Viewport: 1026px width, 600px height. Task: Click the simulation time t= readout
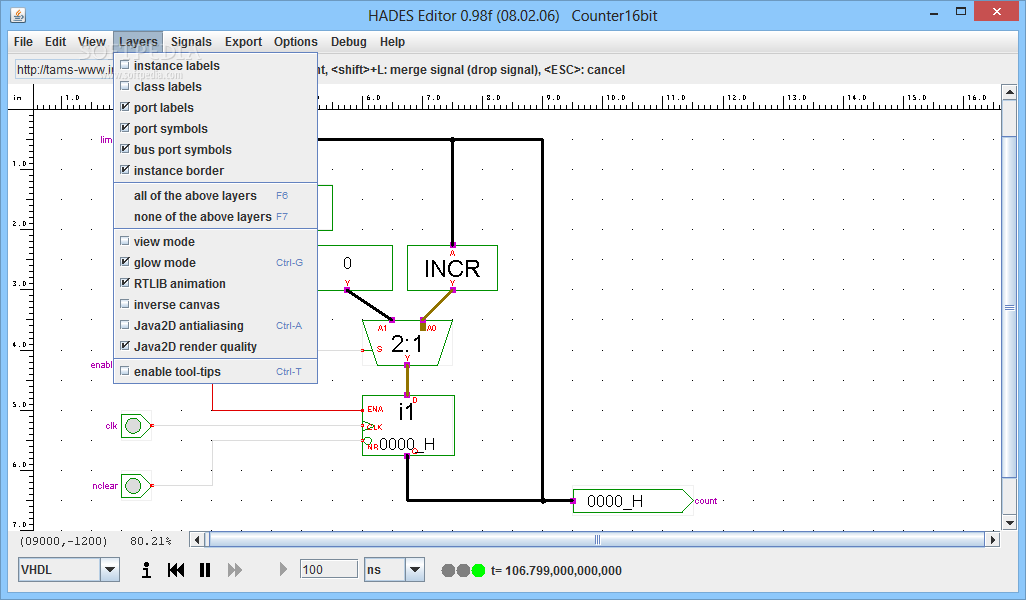pyautogui.click(x=556, y=571)
